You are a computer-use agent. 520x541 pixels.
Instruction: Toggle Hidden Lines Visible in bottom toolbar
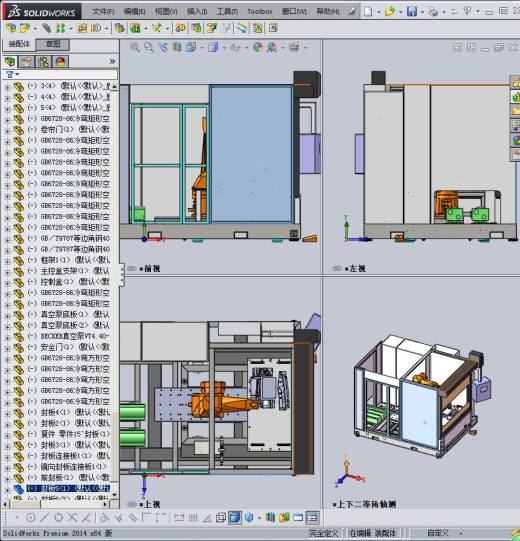click(x=221, y=518)
